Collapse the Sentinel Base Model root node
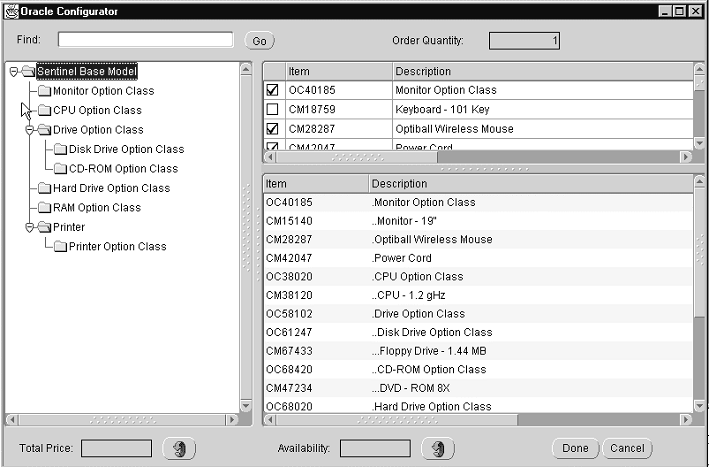 (x=14, y=72)
